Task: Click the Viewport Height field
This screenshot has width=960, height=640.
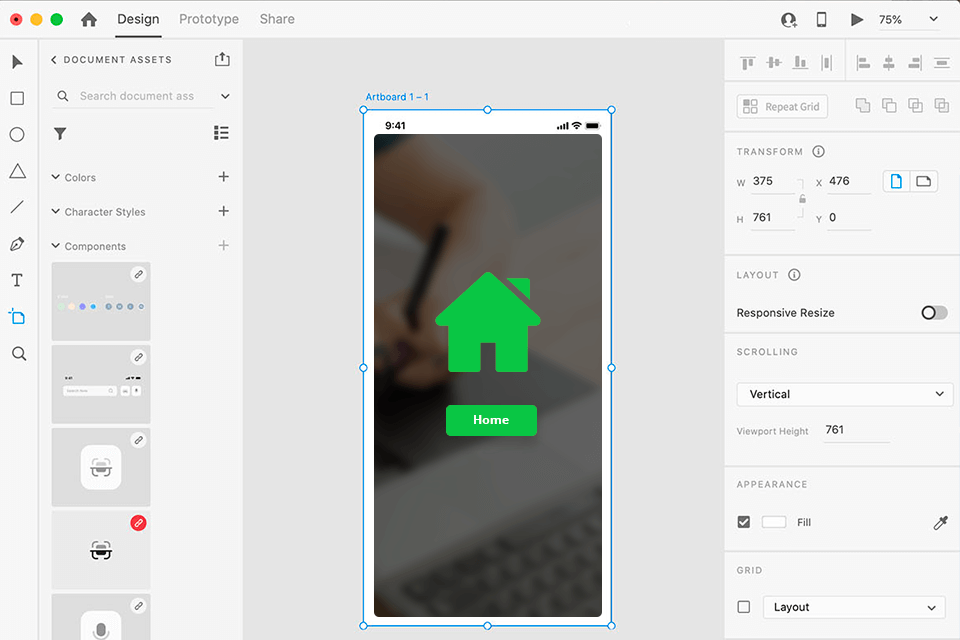Action: pyautogui.click(x=857, y=430)
